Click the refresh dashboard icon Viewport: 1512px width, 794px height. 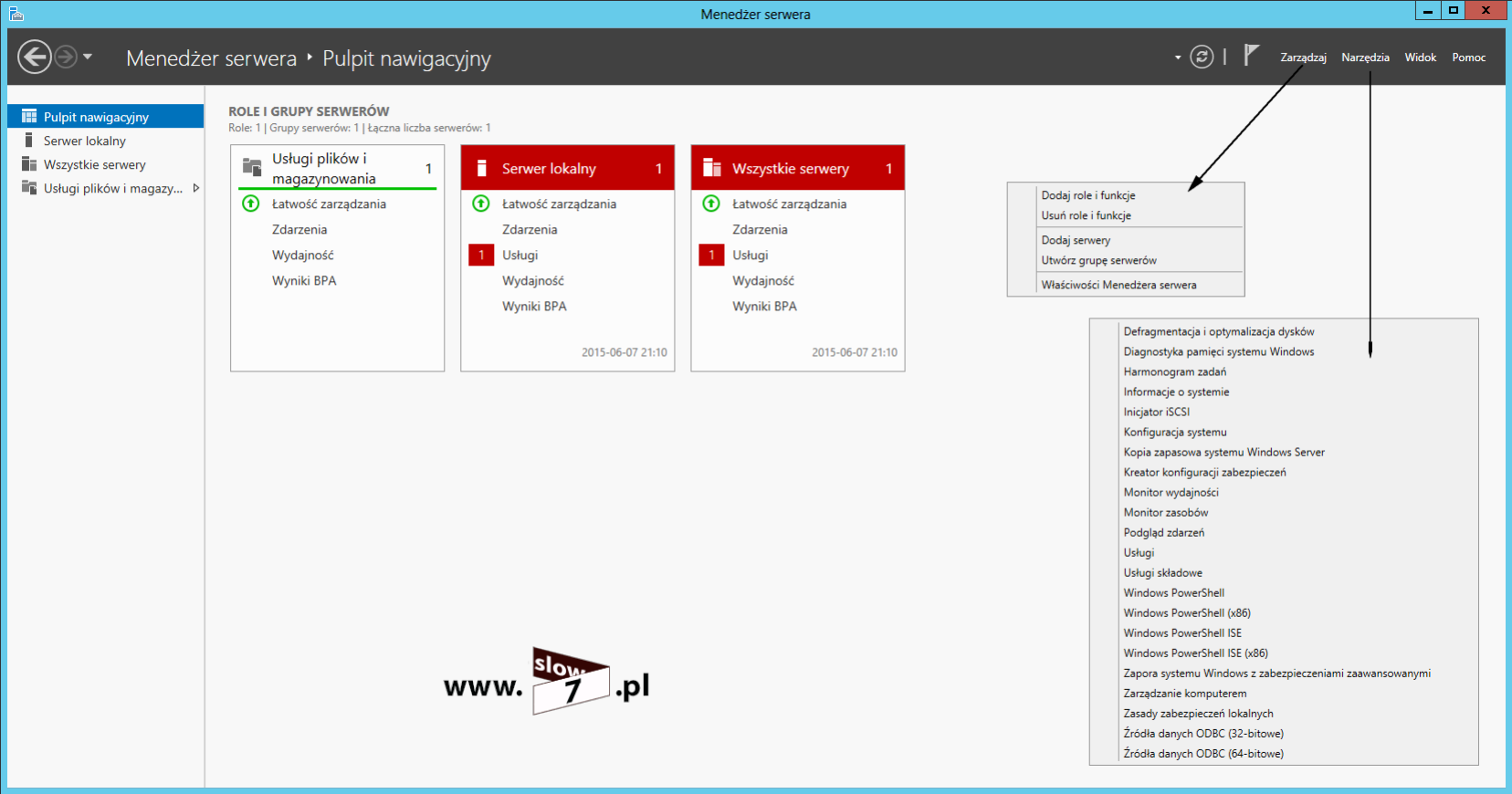pos(1202,57)
